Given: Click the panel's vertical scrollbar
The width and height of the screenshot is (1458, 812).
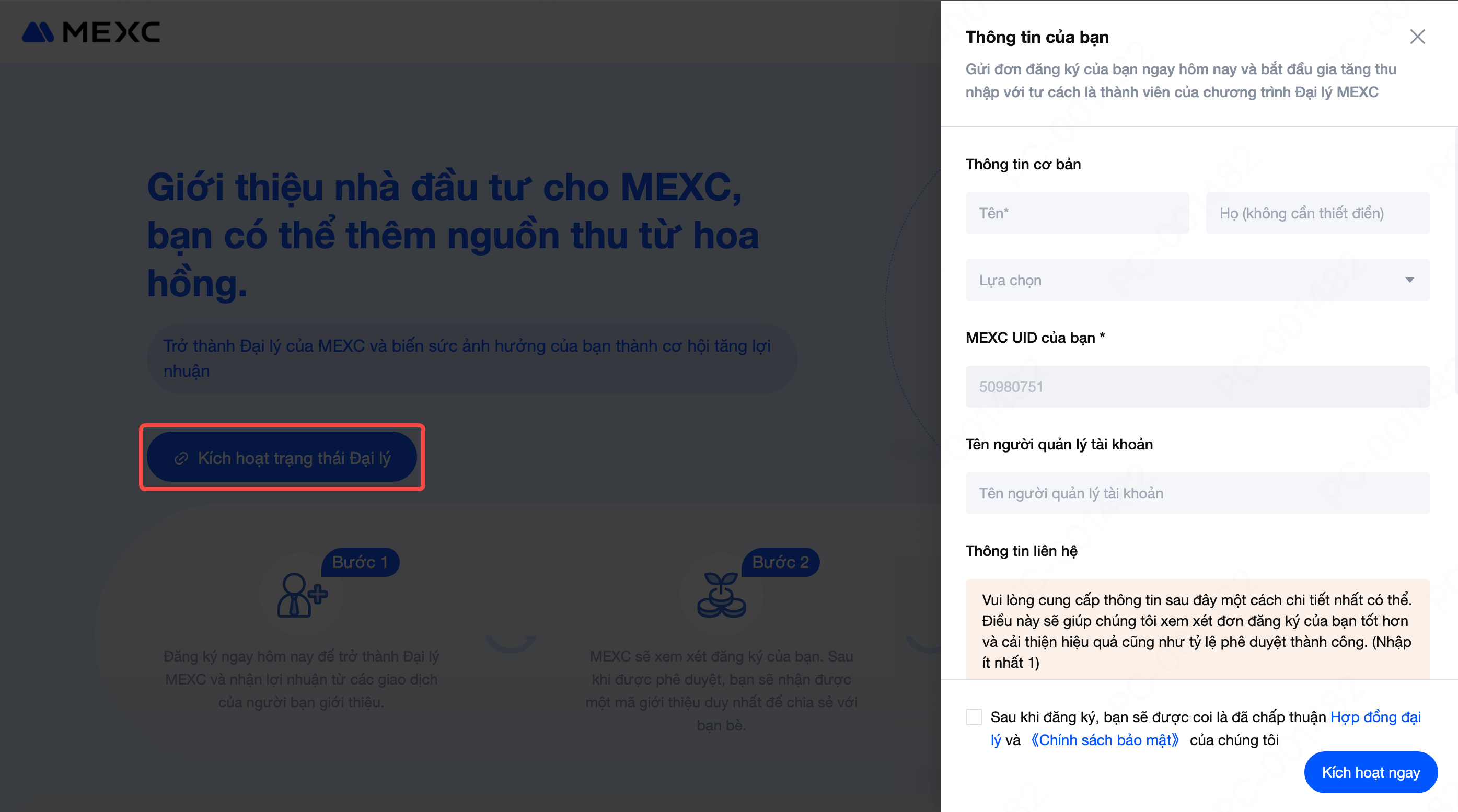Looking at the screenshot, I should click(1455, 260).
